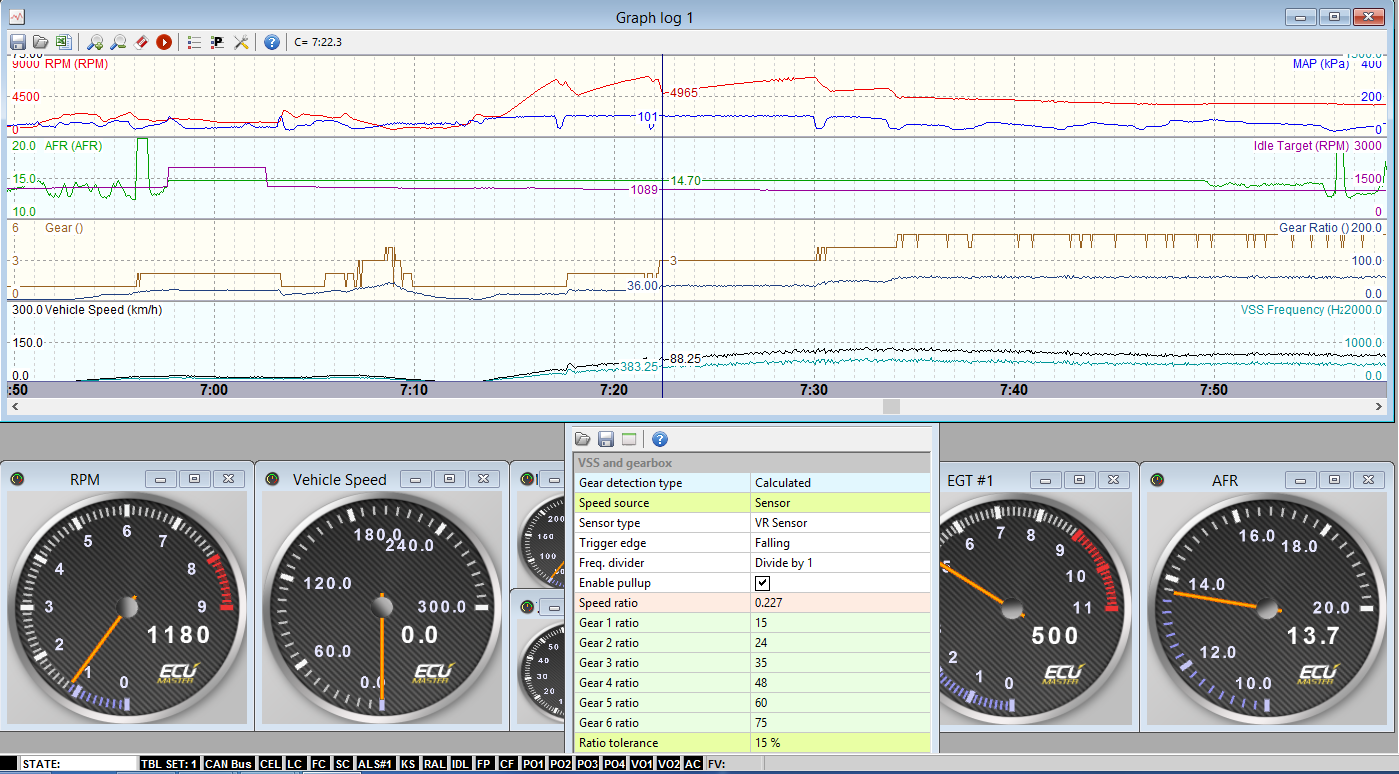Start logging with the red play button
The width and height of the screenshot is (1399, 774).
(163, 42)
